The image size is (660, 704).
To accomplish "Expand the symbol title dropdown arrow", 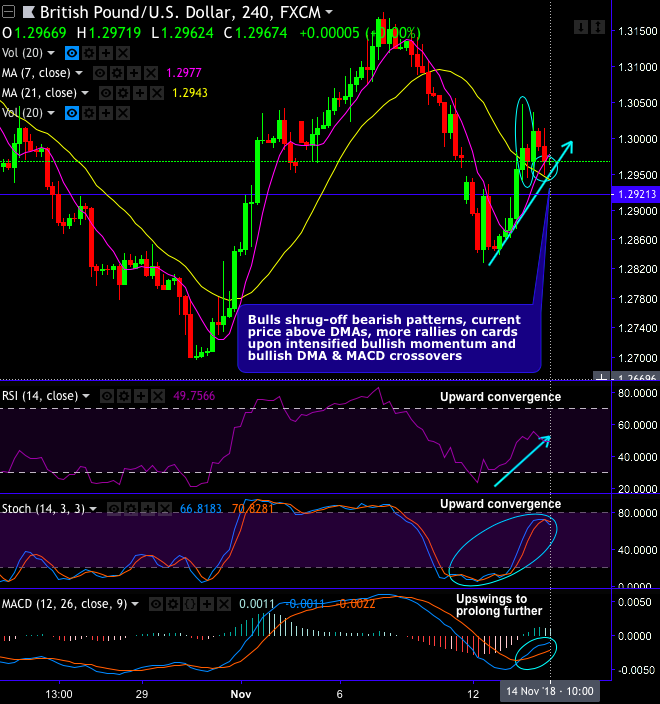I will point(329,12).
